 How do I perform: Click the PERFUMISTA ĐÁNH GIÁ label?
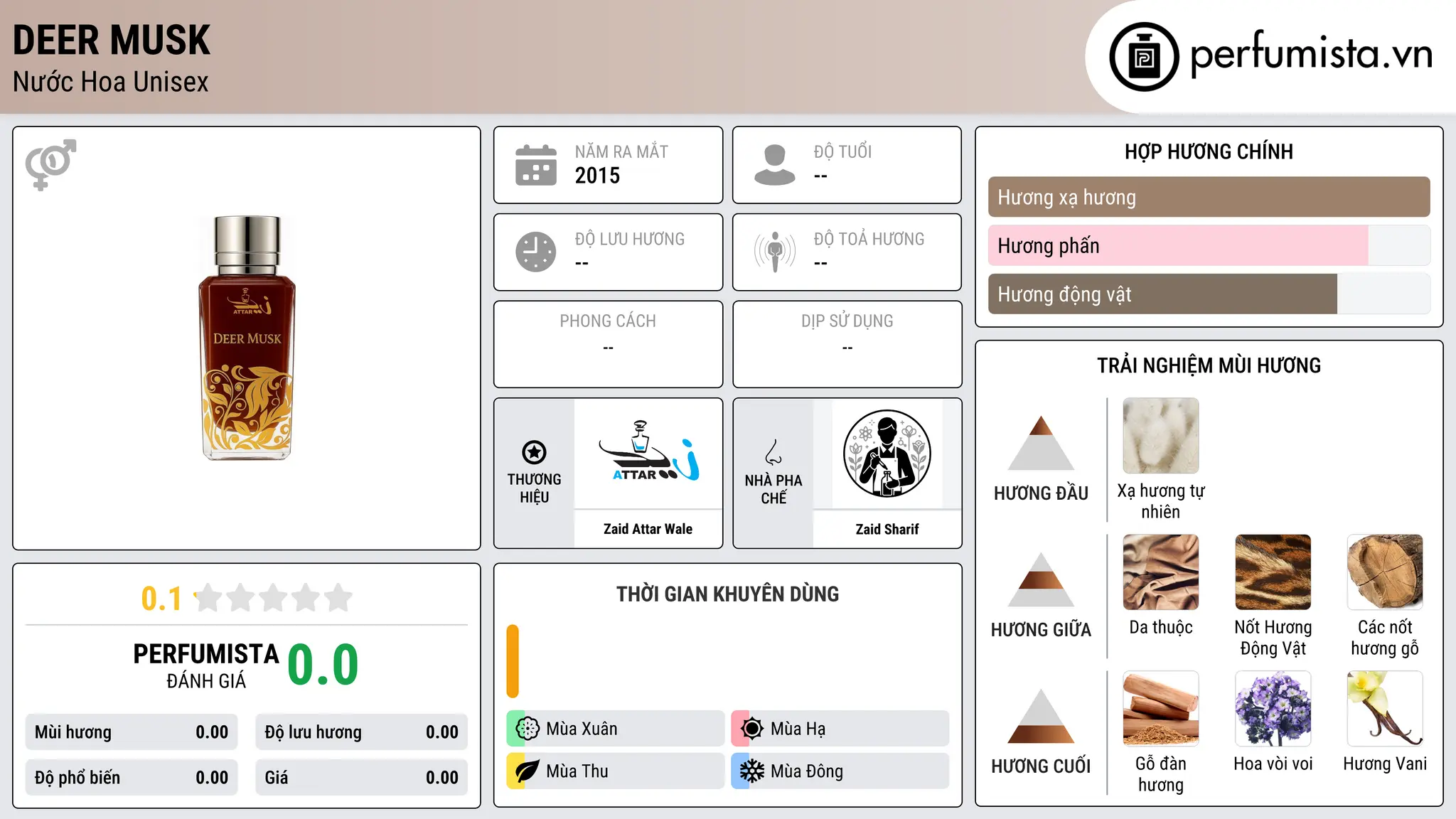pyautogui.click(x=206, y=665)
